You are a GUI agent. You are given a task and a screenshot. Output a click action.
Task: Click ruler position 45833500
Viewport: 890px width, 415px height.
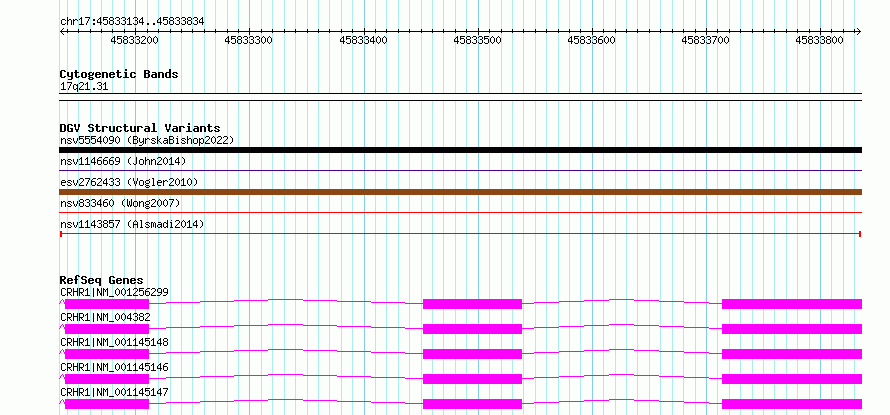pos(477,40)
